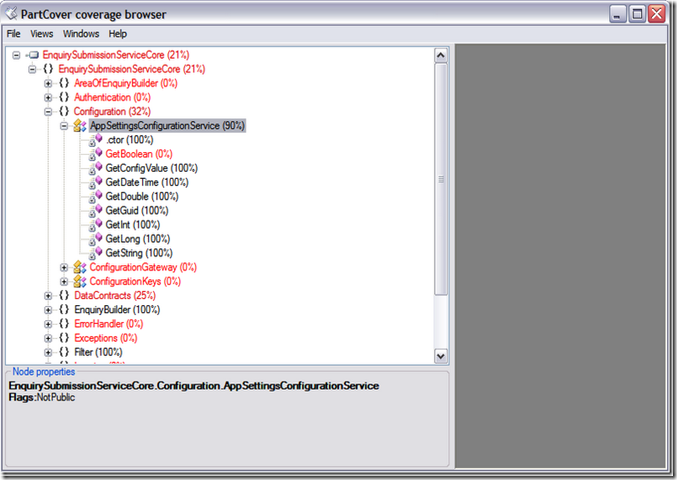Click the class icon of ConfigurationKeys
Image resolution: width=677 pixels, height=480 pixels.
80,281
